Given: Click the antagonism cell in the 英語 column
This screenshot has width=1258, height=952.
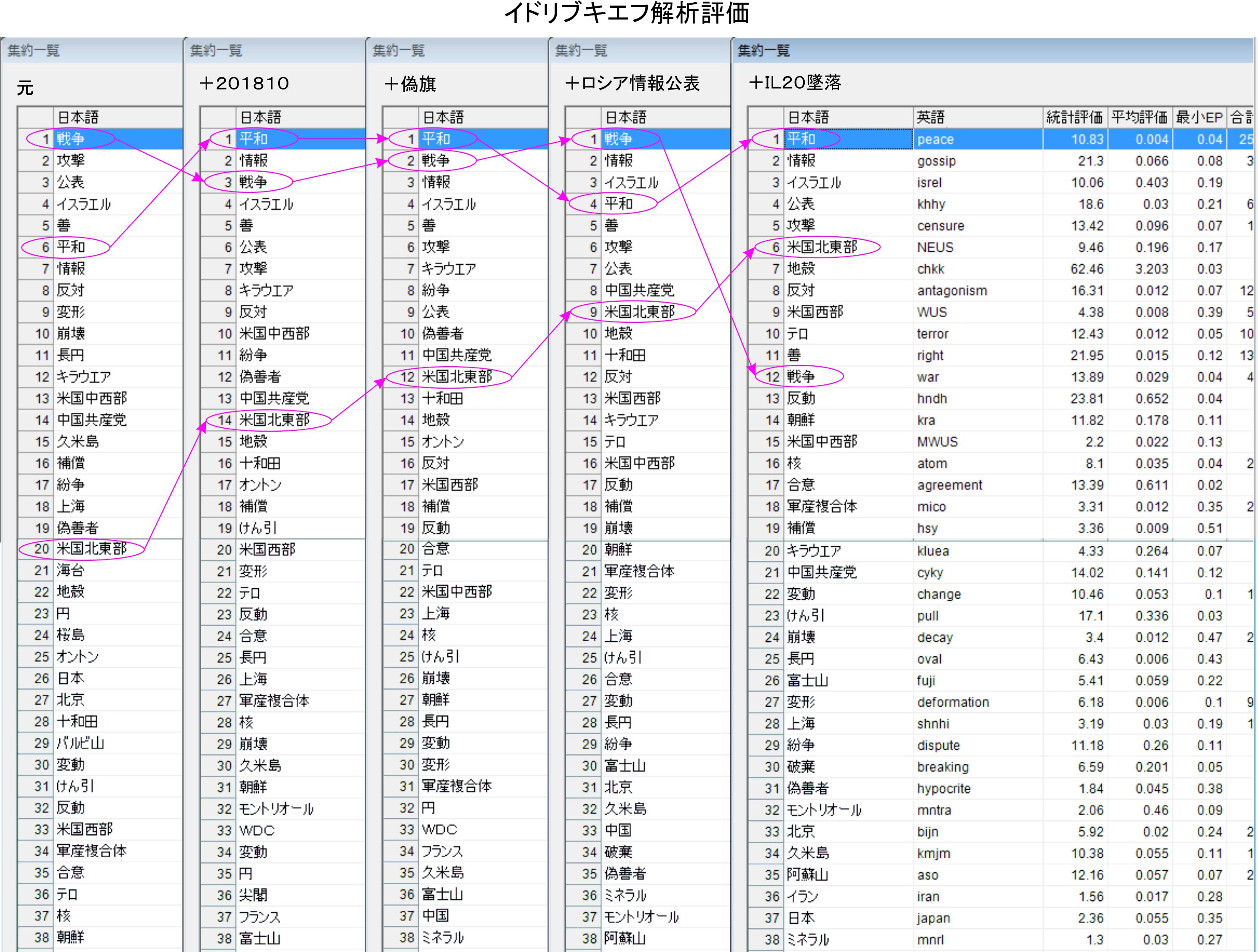Looking at the screenshot, I should tap(951, 291).
